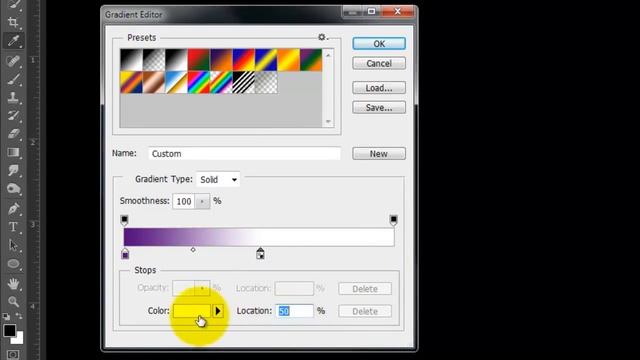This screenshot has height=360, width=640.
Task: Choose the Orange, Yellow, Orange preset
Action: point(289,60)
